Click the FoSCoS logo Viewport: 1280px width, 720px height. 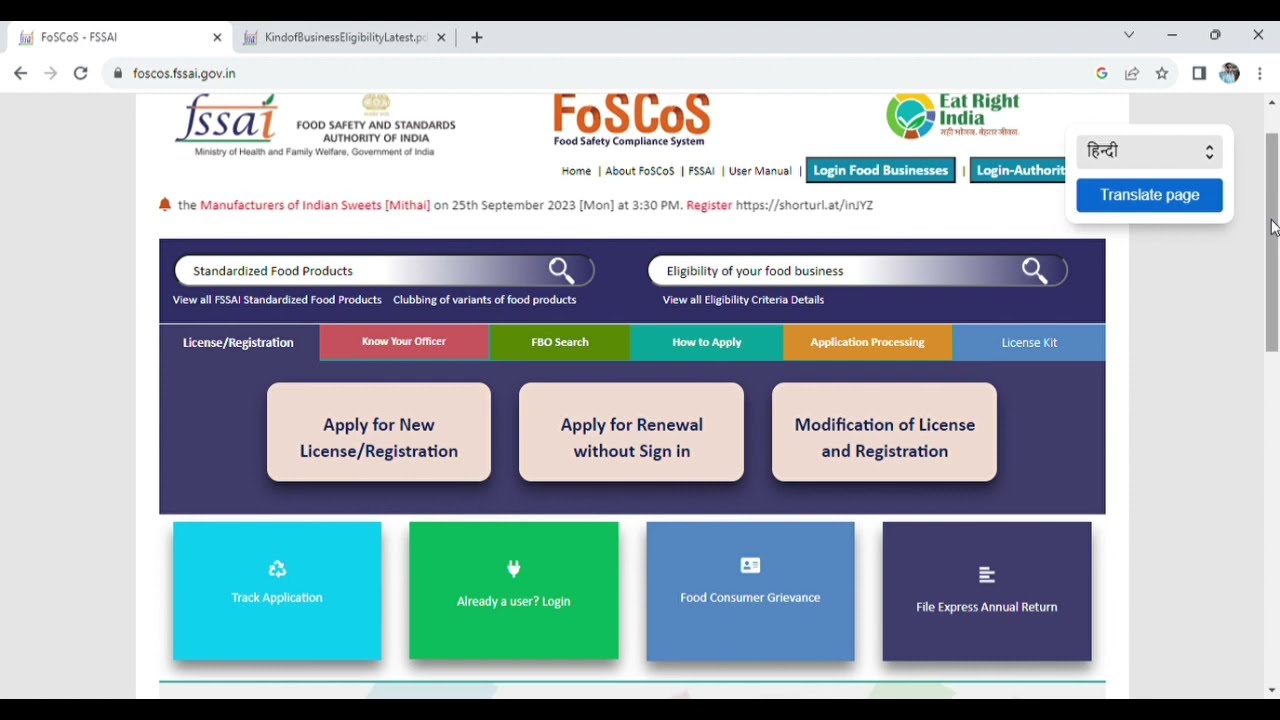[632, 121]
